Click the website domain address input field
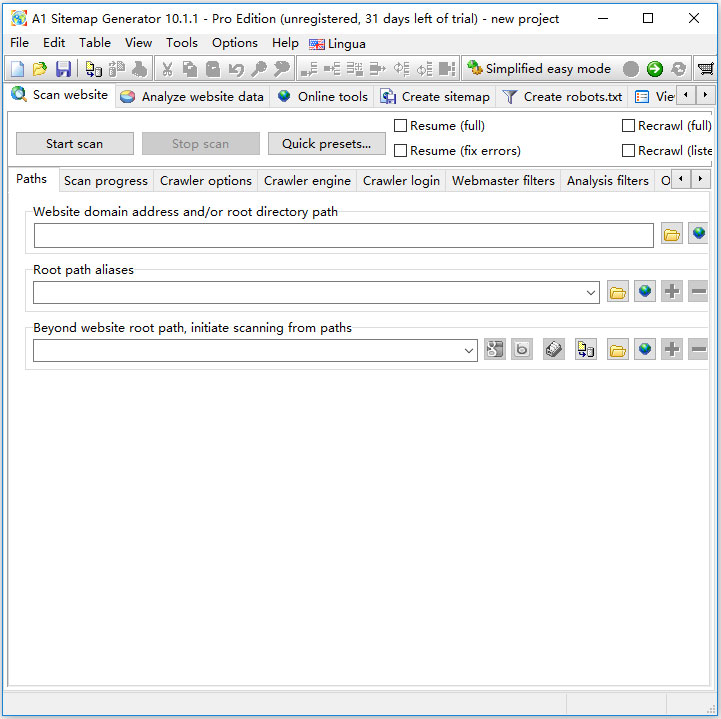This screenshot has height=719, width=721. pyautogui.click(x=343, y=235)
